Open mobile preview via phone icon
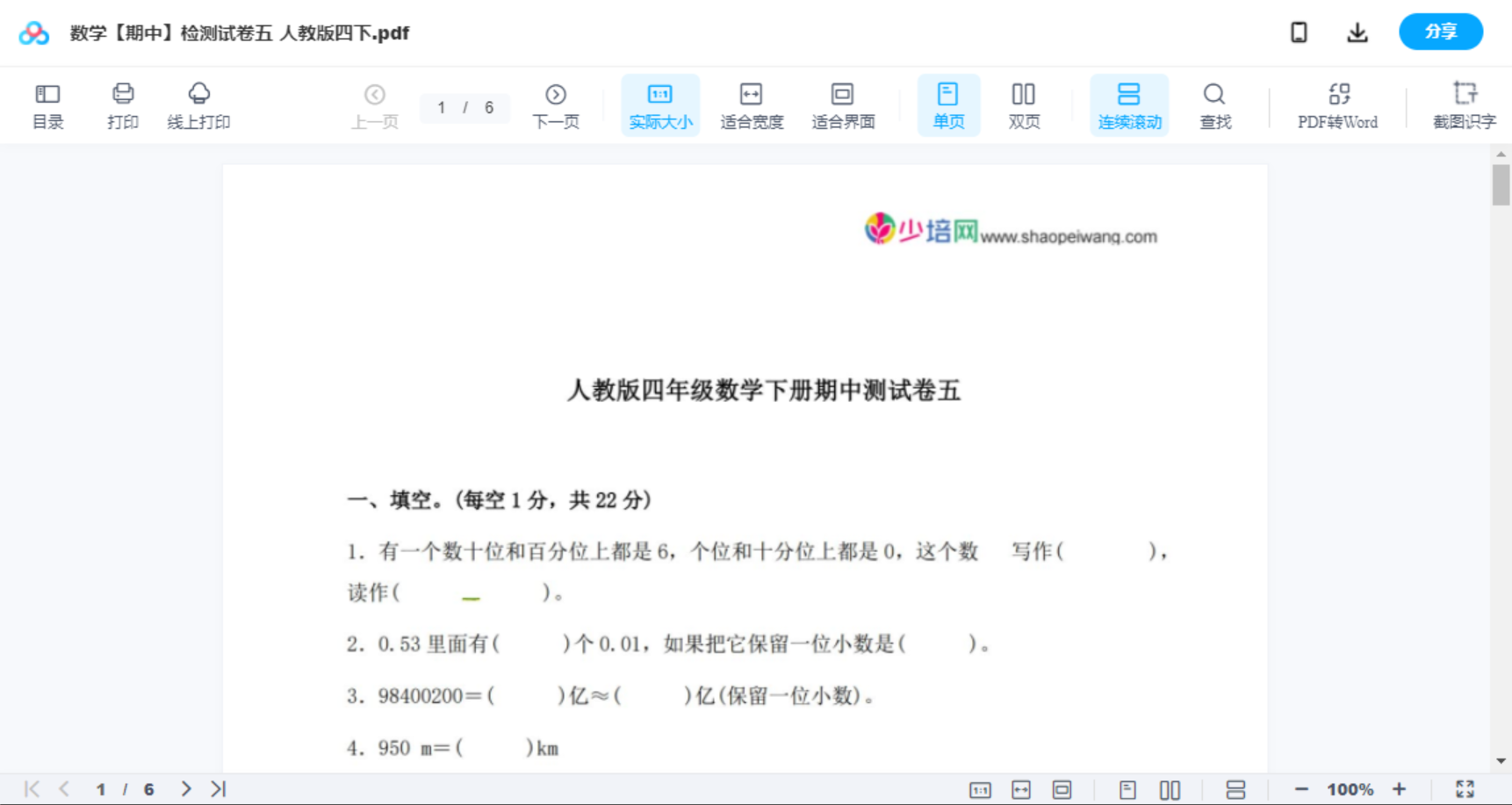This screenshot has width=1512, height=805. point(1299,32)
